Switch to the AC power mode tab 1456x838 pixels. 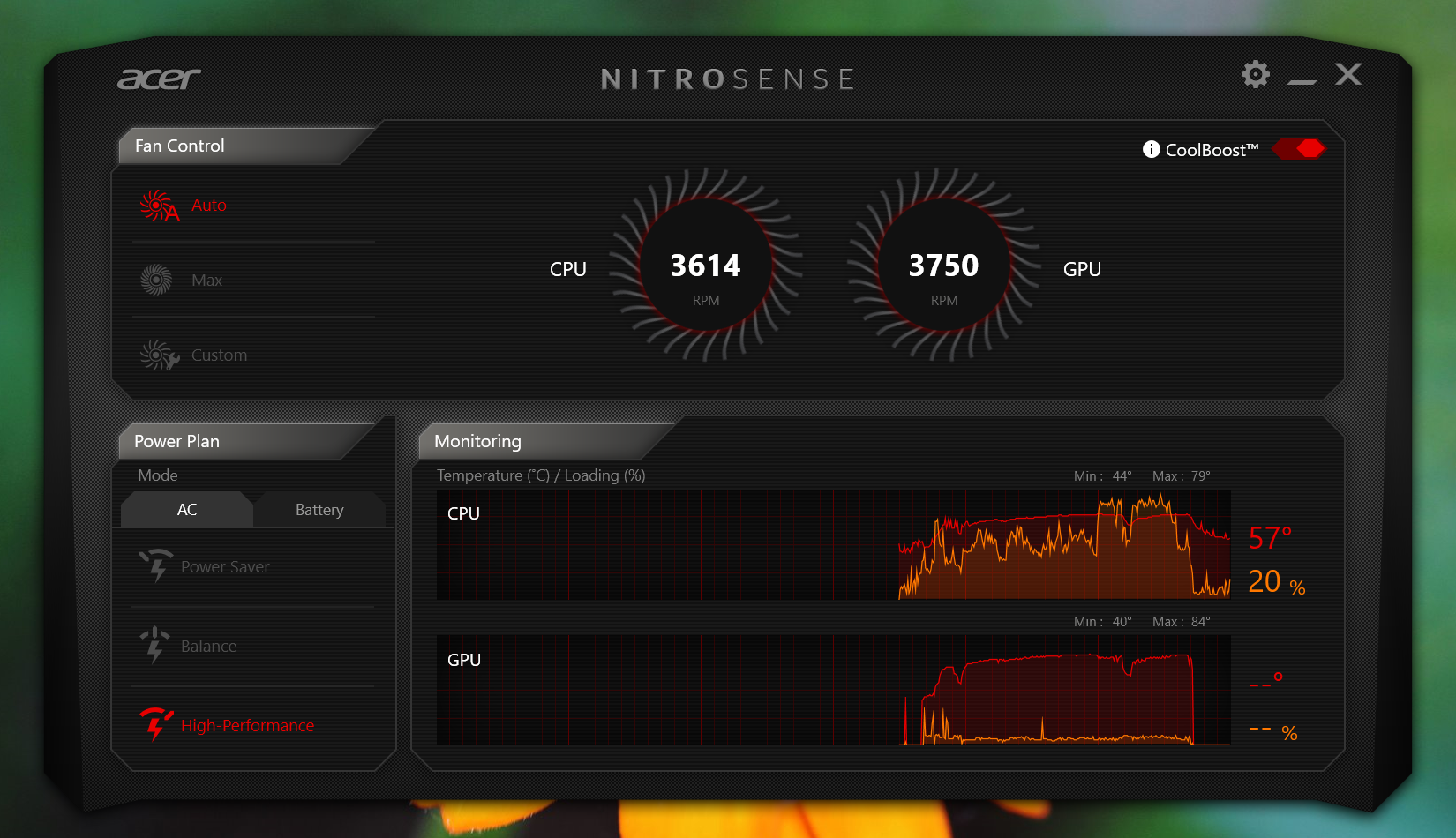(187, 510)
